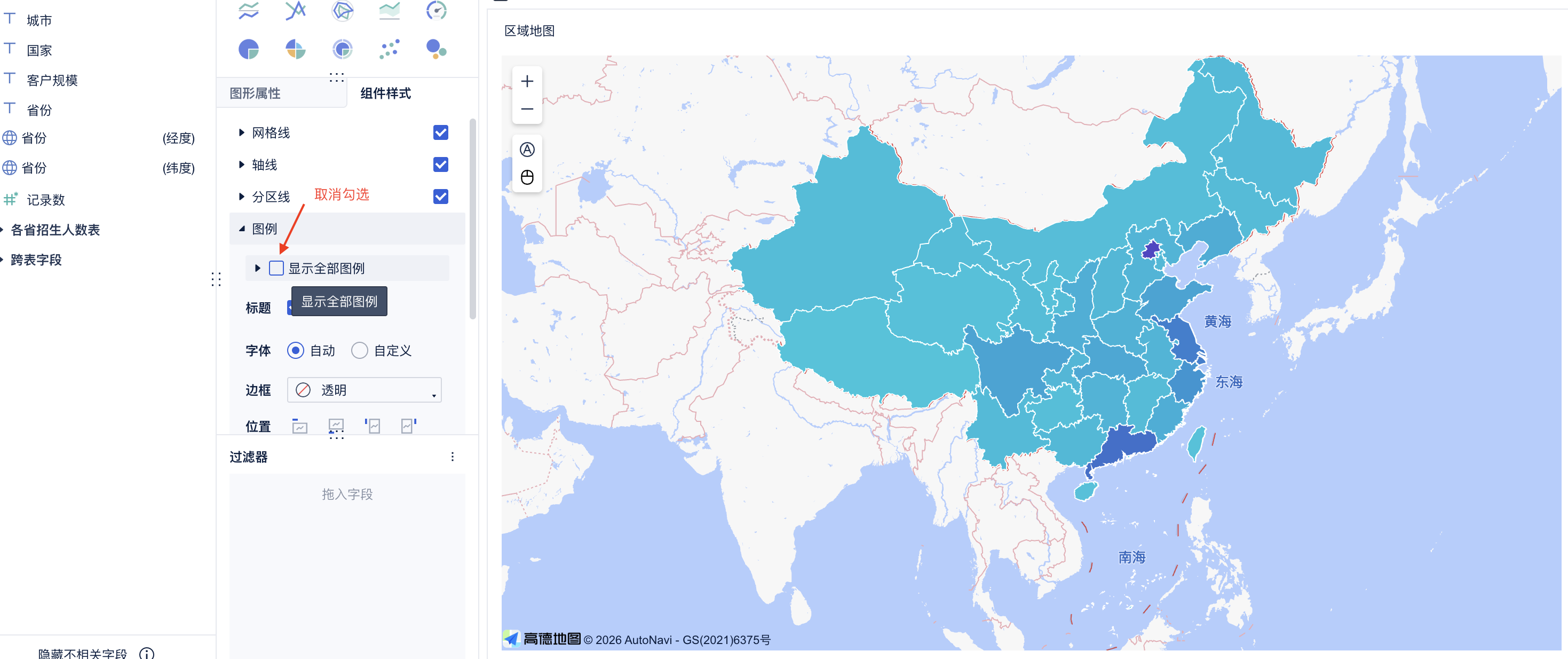This screenshot has width=1568, height=659.
Task: Open the 过滤器 more options menu
Action: click(452, 457)
